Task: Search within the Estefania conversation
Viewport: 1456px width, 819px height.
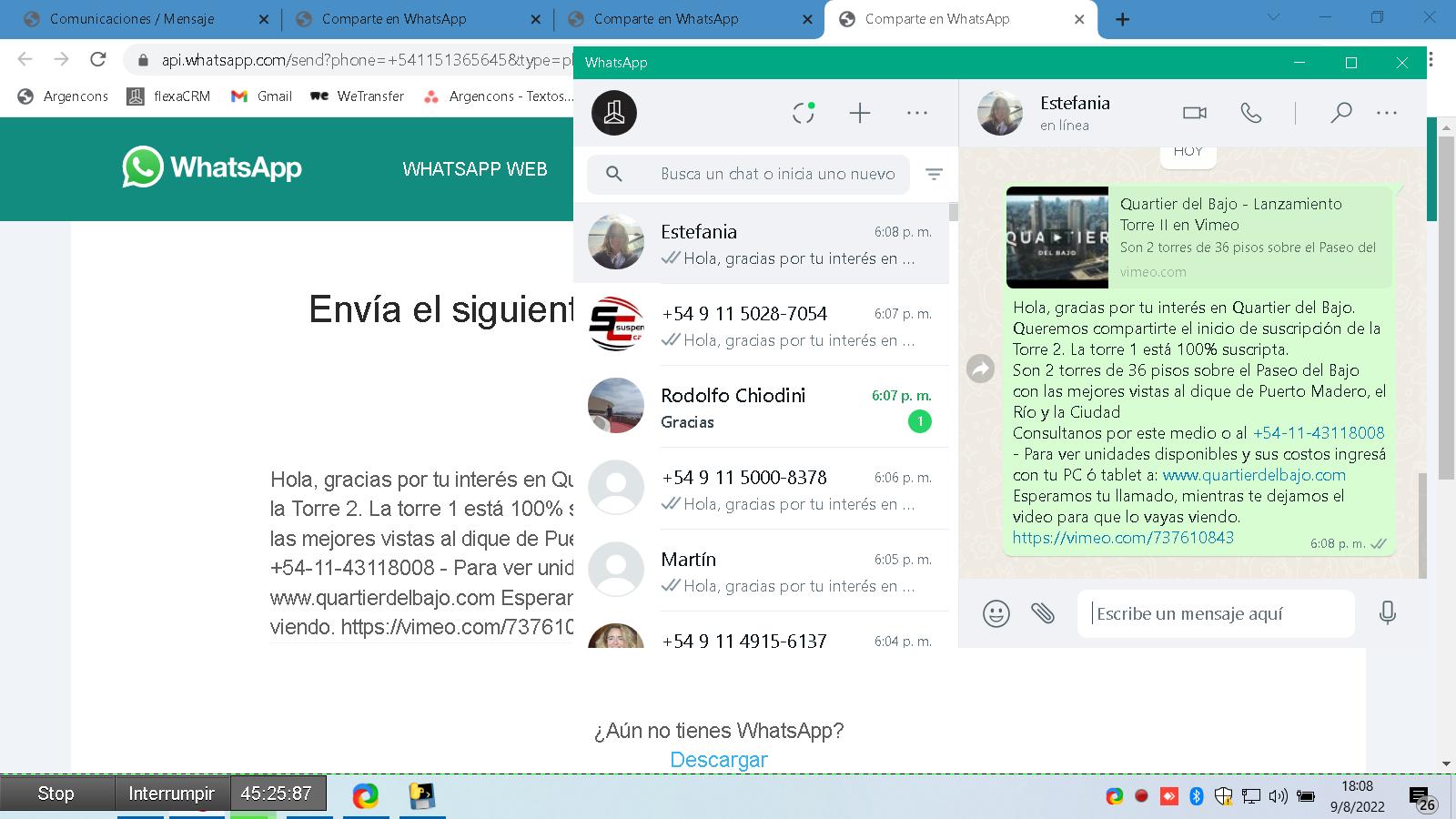Action: coord(1340,113)
